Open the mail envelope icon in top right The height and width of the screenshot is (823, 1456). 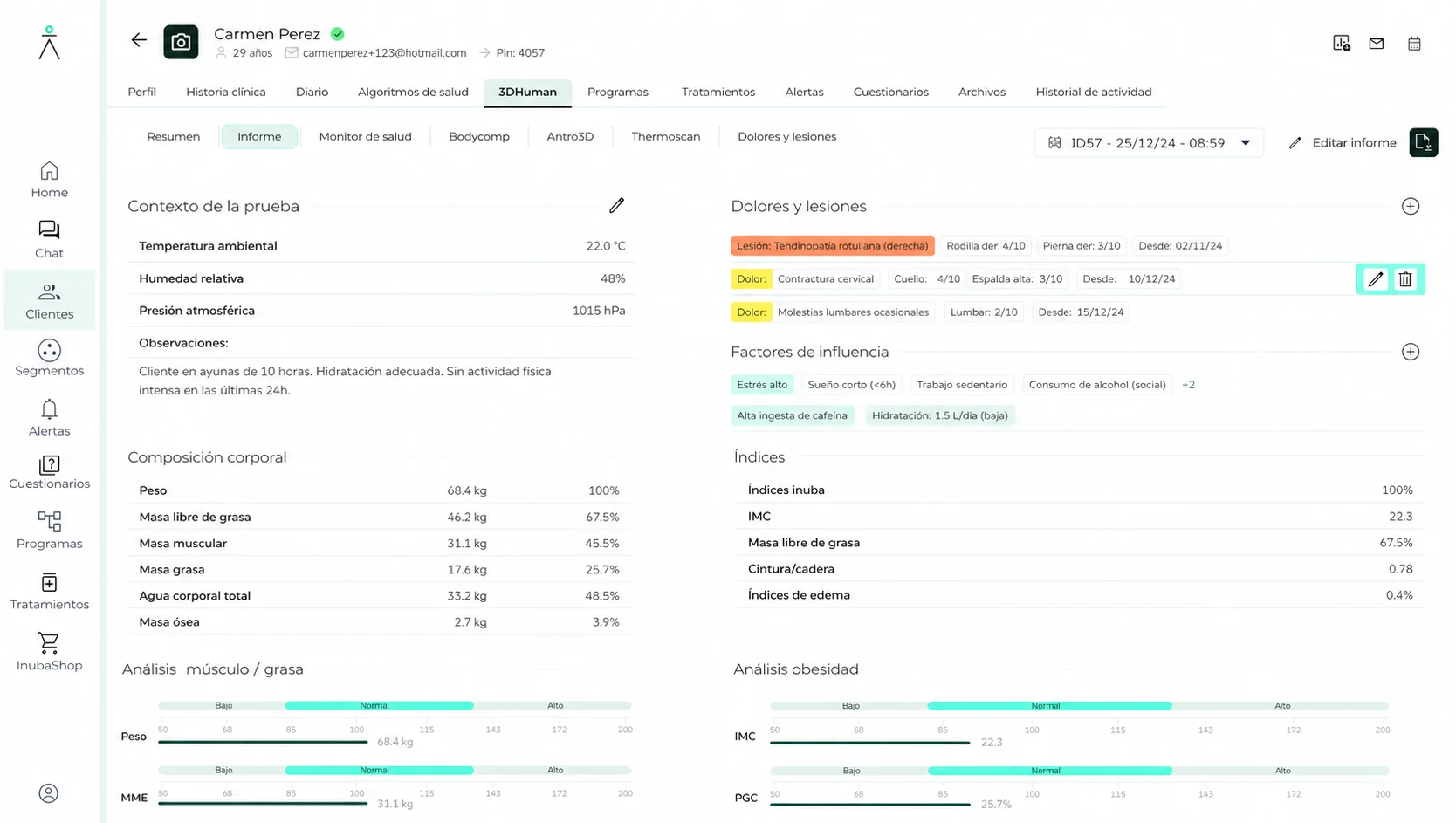click(1377, 44)
